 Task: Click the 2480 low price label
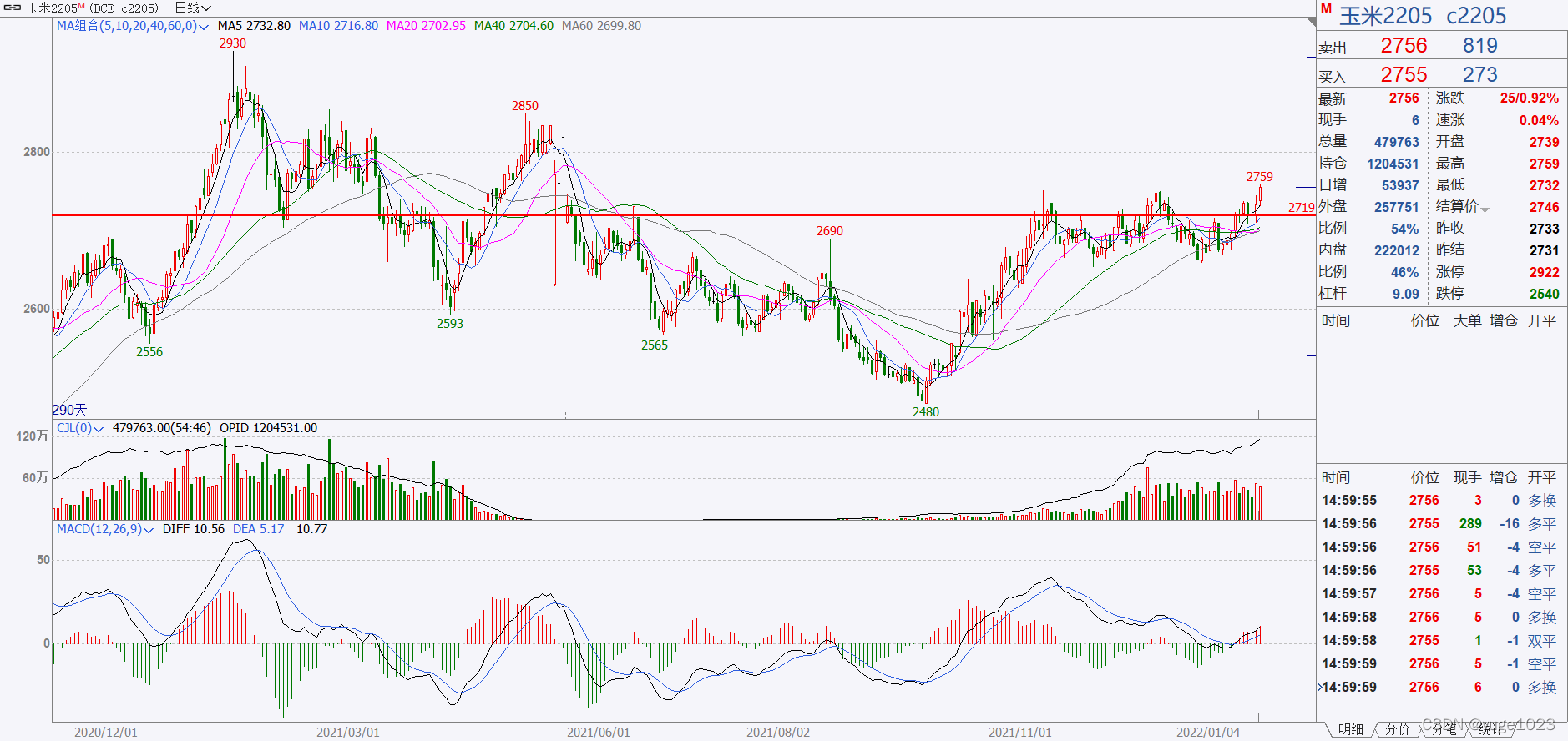[926, 412]
